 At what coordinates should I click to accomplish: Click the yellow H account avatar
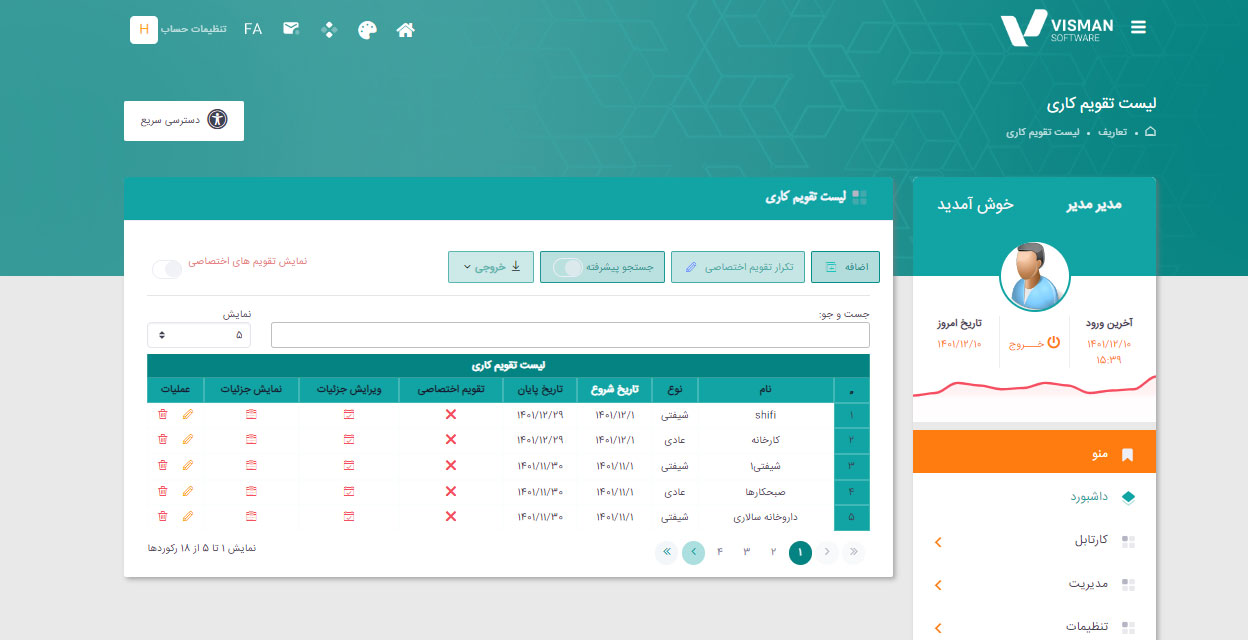(x=144, y=29)
